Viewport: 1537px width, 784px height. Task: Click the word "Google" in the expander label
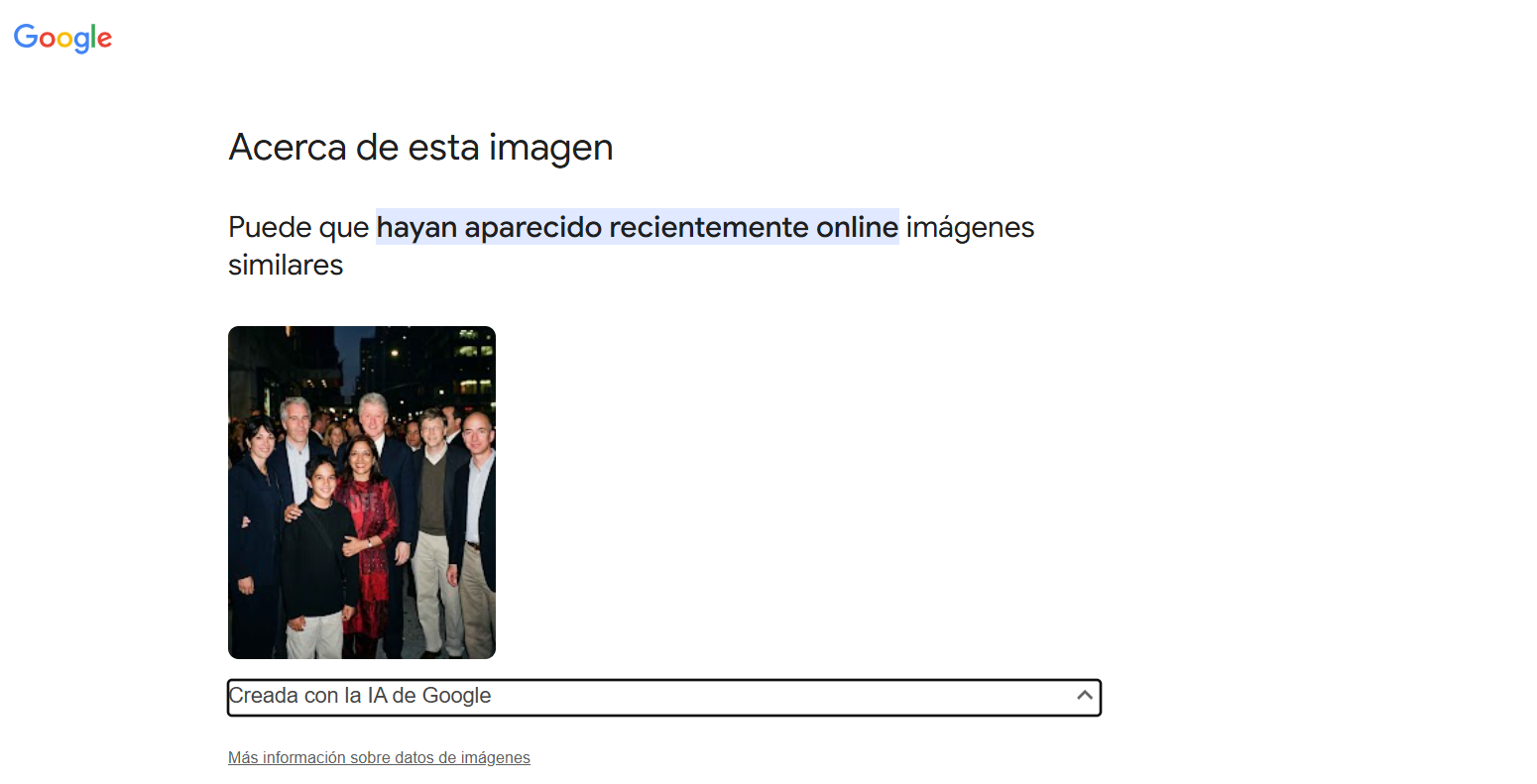(456, 696)
